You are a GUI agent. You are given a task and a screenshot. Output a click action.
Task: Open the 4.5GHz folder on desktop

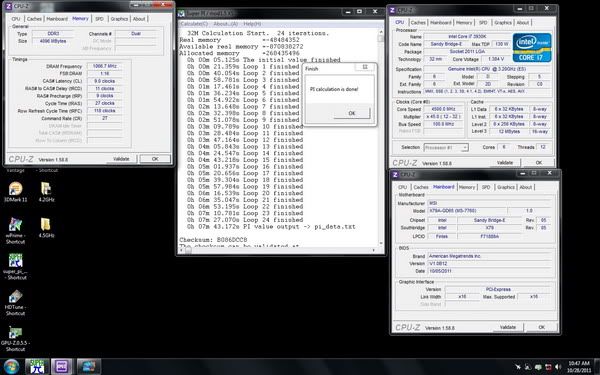click(46, 228)
